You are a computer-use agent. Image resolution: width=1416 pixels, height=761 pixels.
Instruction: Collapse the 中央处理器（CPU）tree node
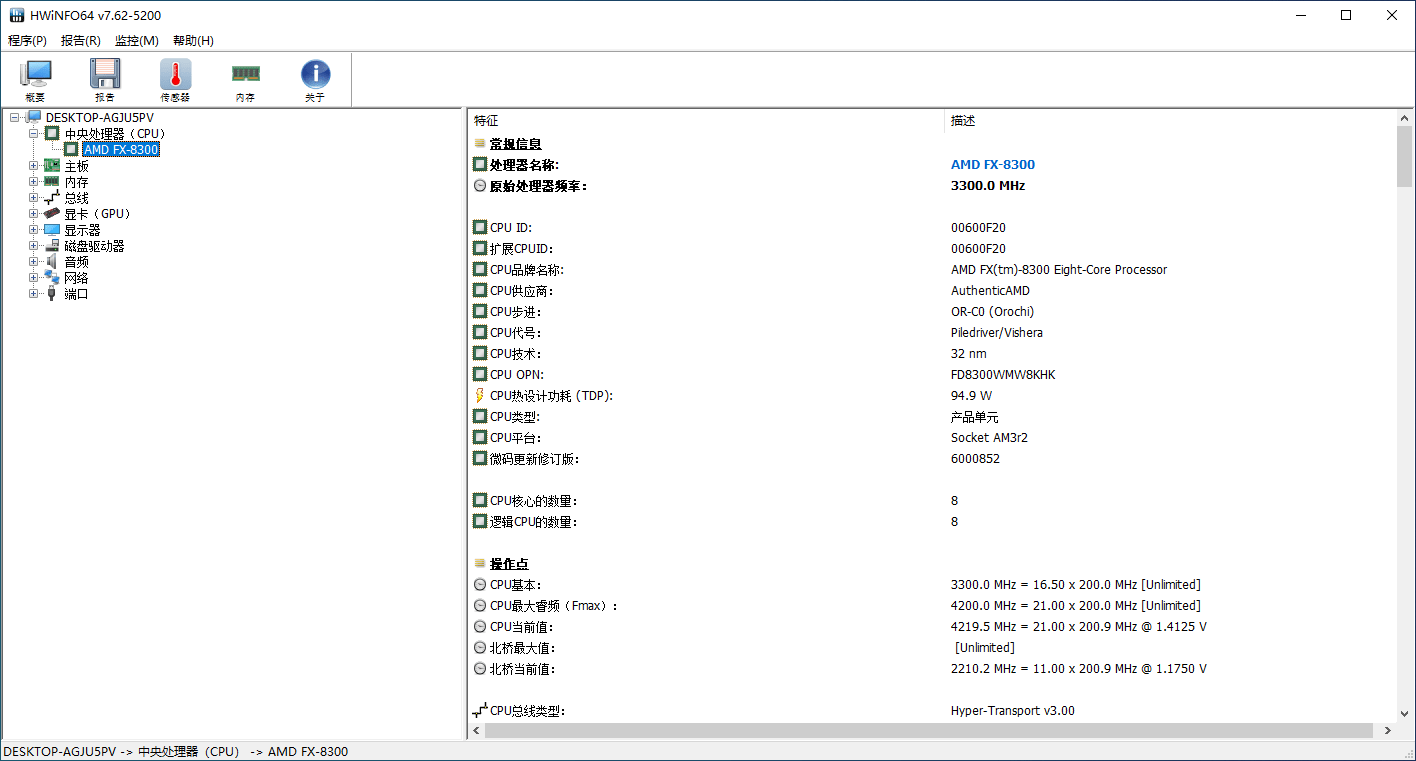tap(33, 133)
